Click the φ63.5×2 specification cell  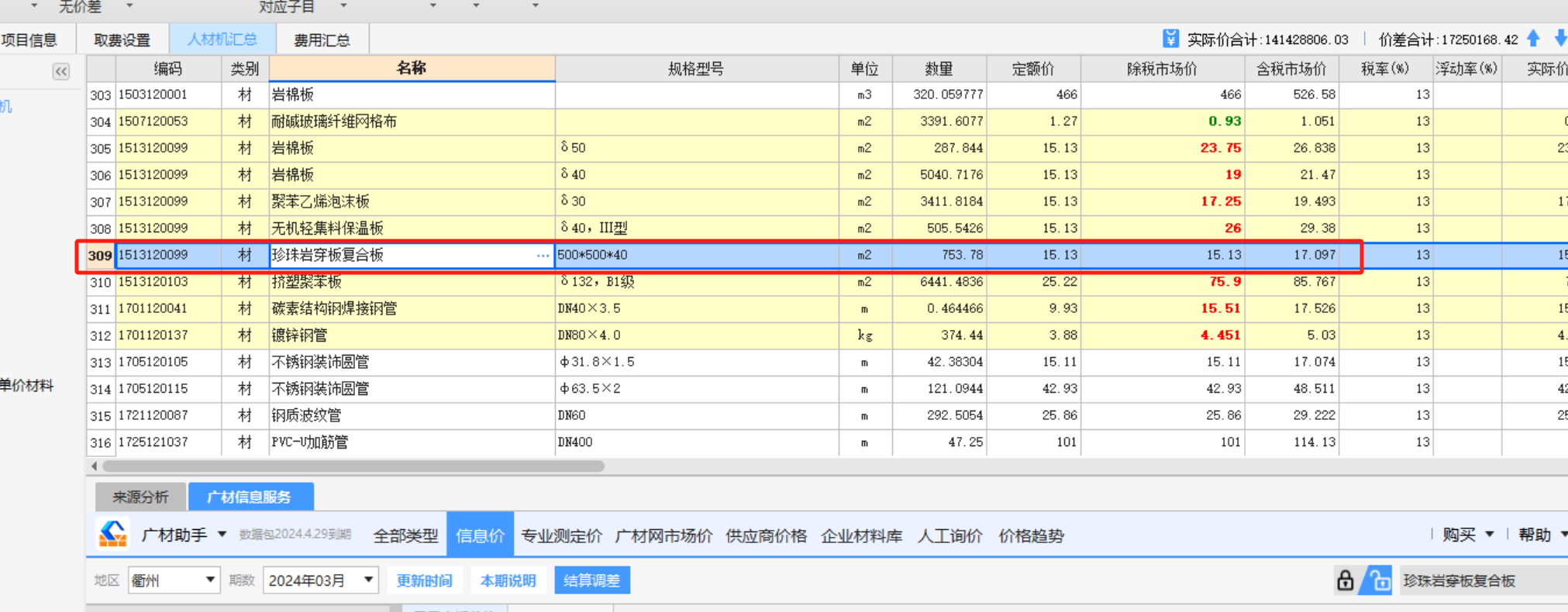click(x=697, y=388)
